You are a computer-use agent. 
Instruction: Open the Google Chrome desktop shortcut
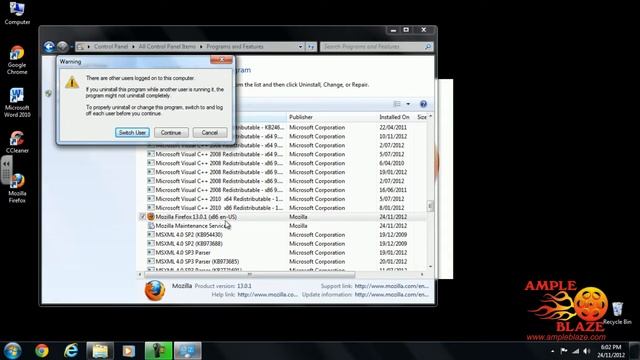pos(17,60)
